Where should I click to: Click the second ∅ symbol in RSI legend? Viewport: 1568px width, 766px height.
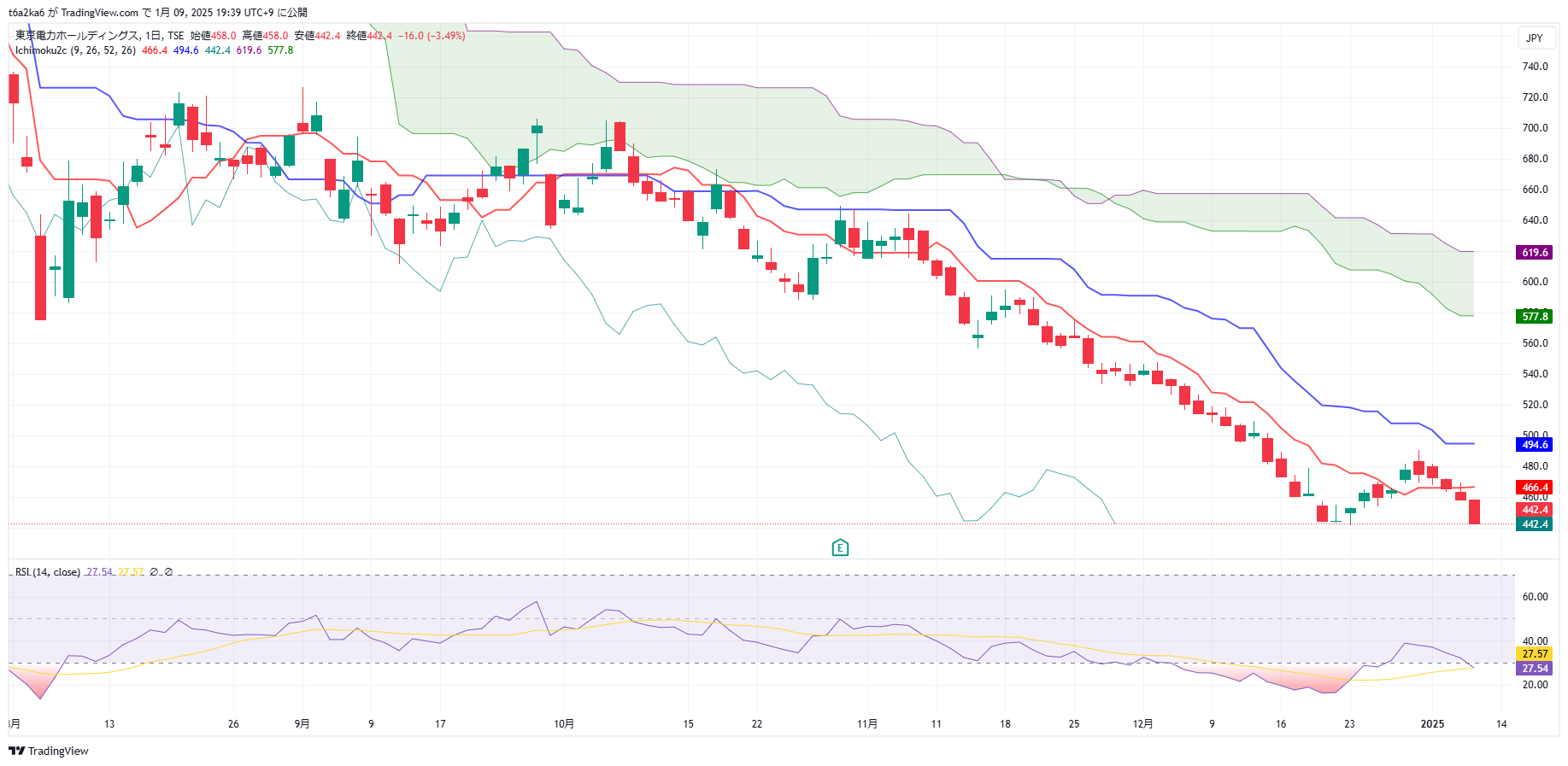point(168,572)
